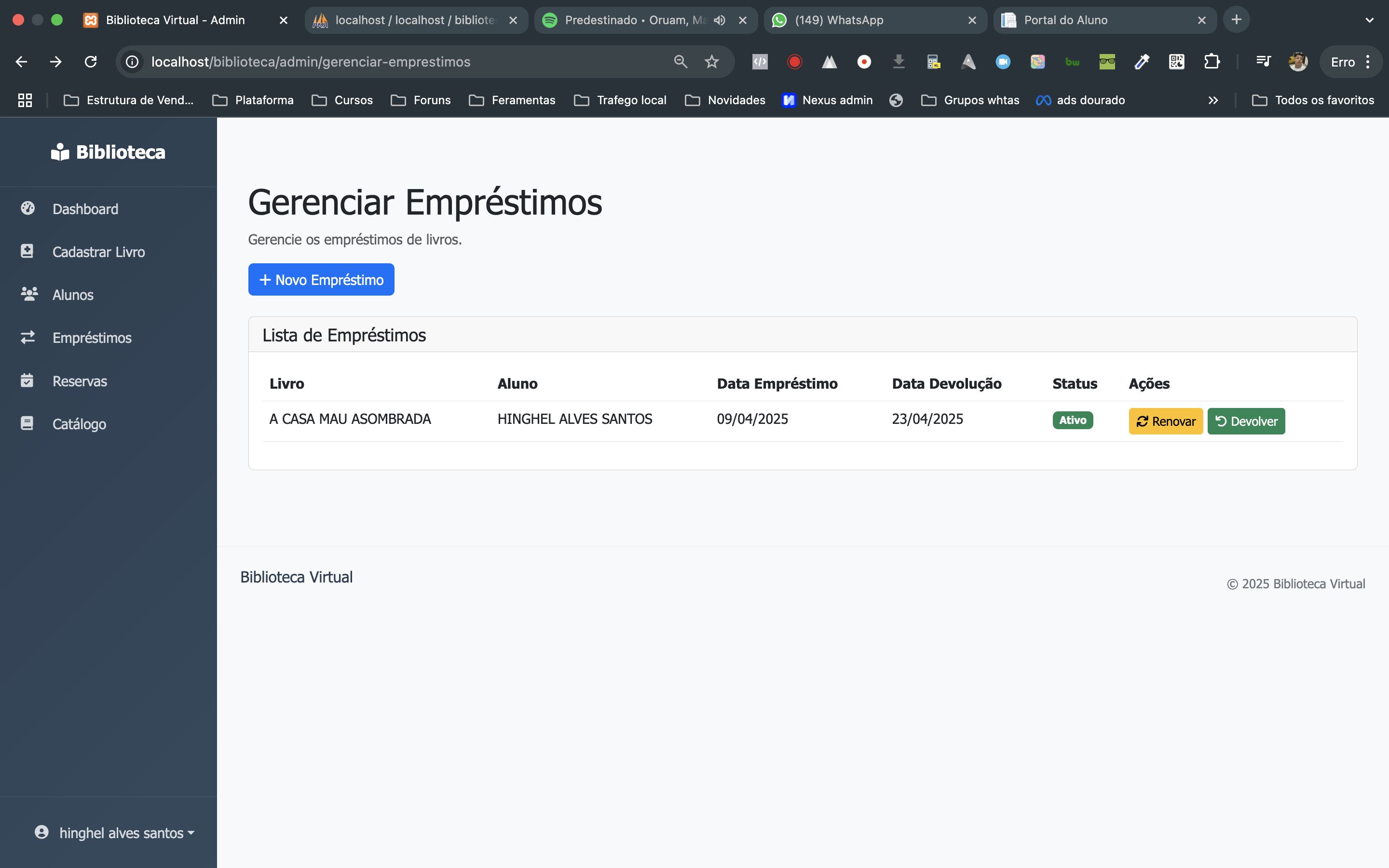This screenshot has width=1389, height=868.
Task: Mute audio on the Predestinado Spotify tab
Action: 720,20
